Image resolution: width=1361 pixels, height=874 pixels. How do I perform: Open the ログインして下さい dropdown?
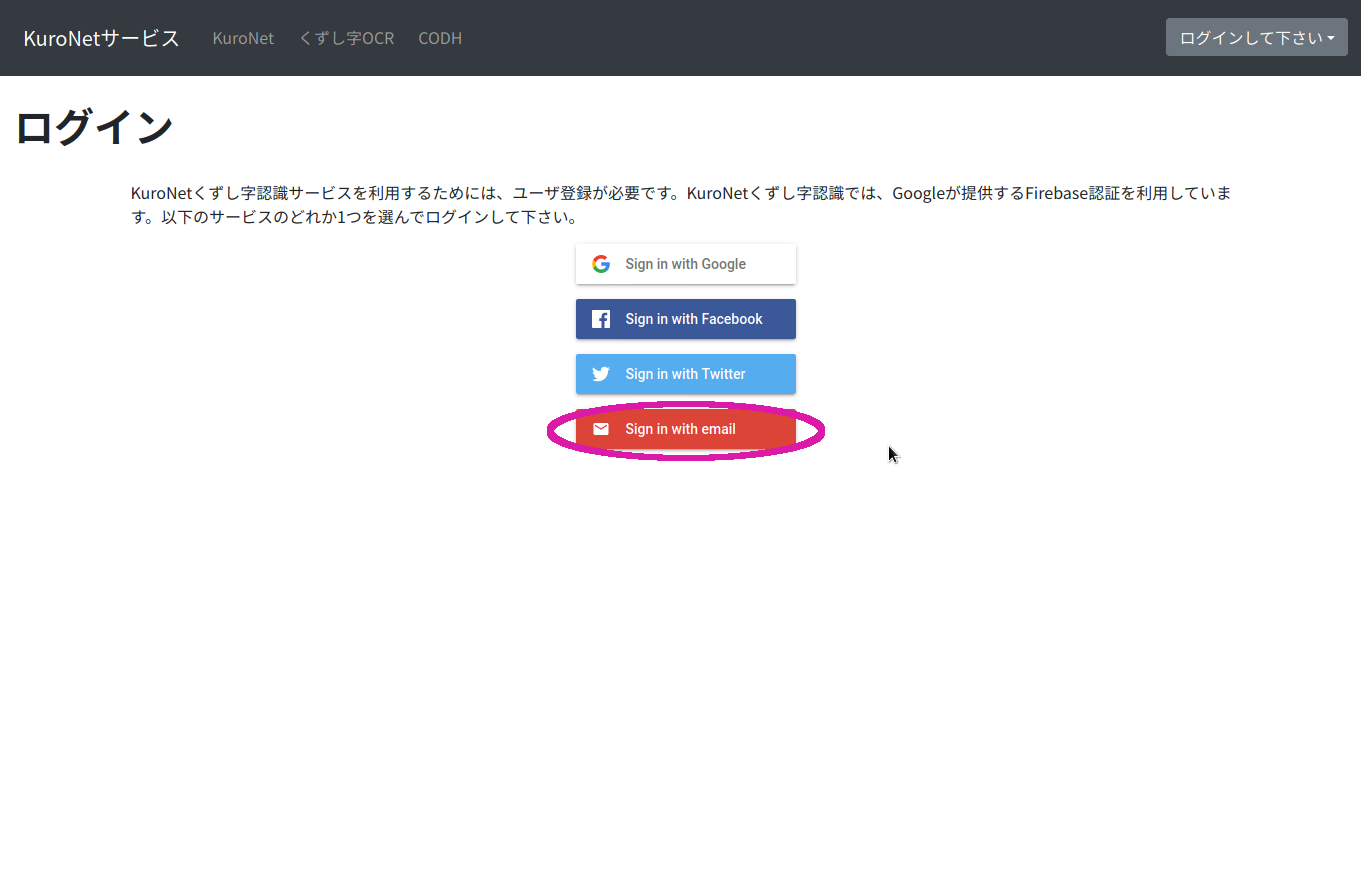[x=1256, y=36]
